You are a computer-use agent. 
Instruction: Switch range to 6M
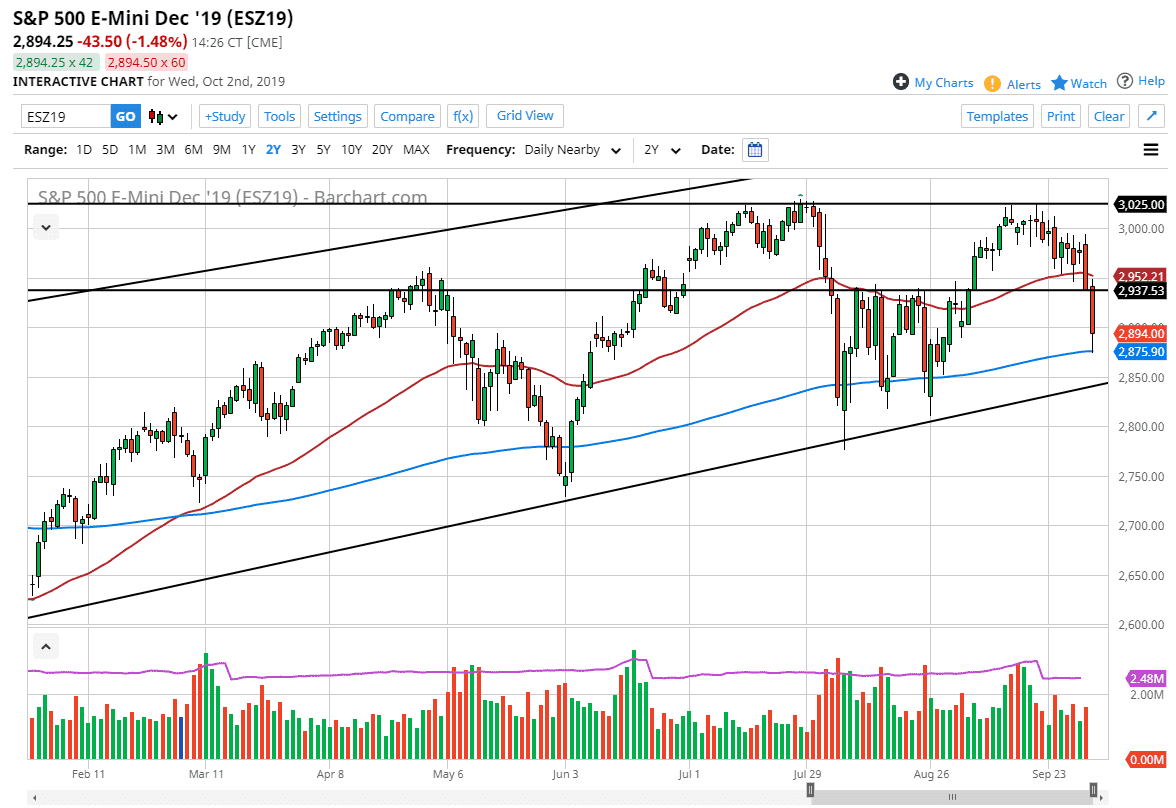click(x=193, y=149)
